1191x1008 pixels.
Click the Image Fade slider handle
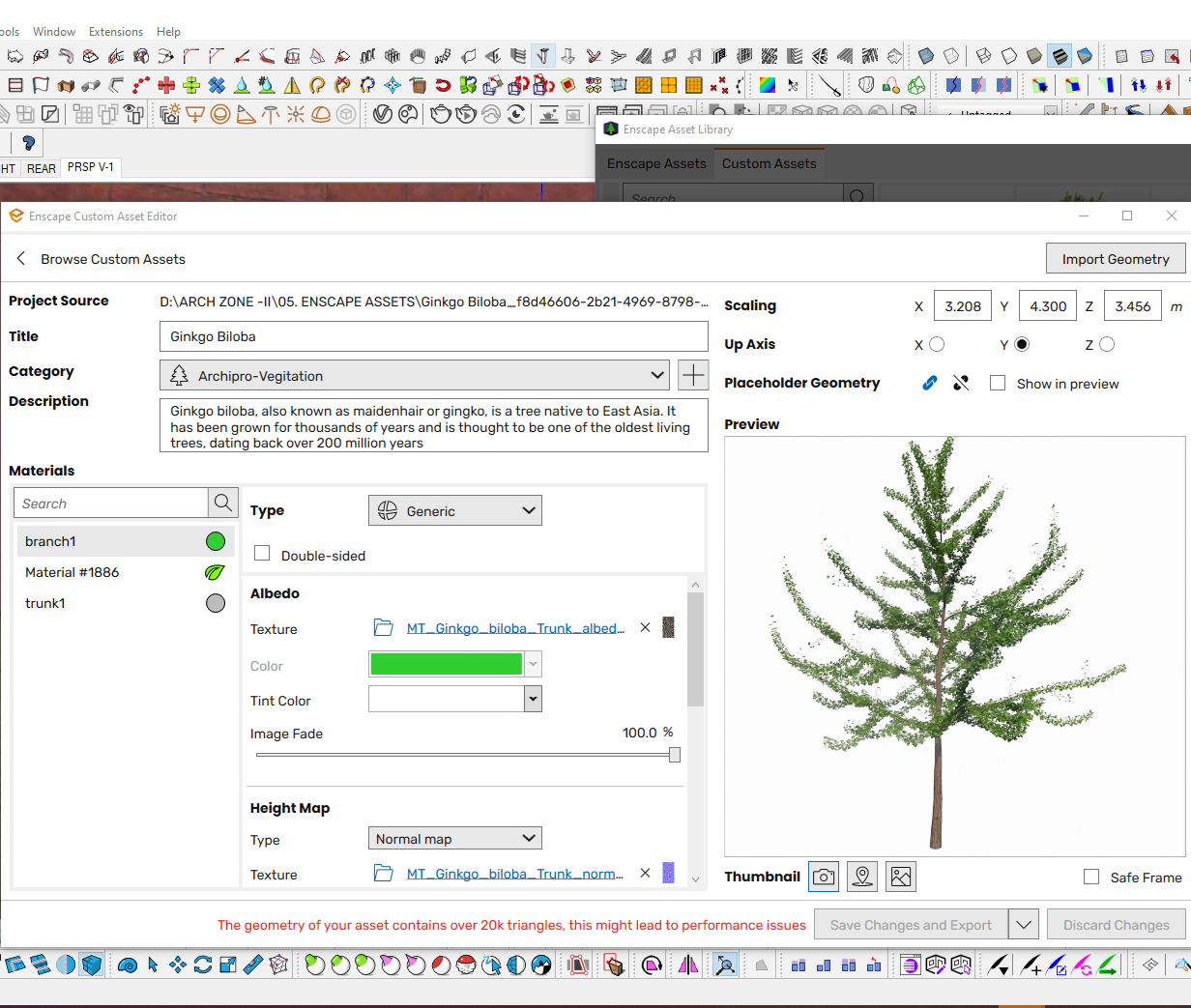[x=675, y=755]
